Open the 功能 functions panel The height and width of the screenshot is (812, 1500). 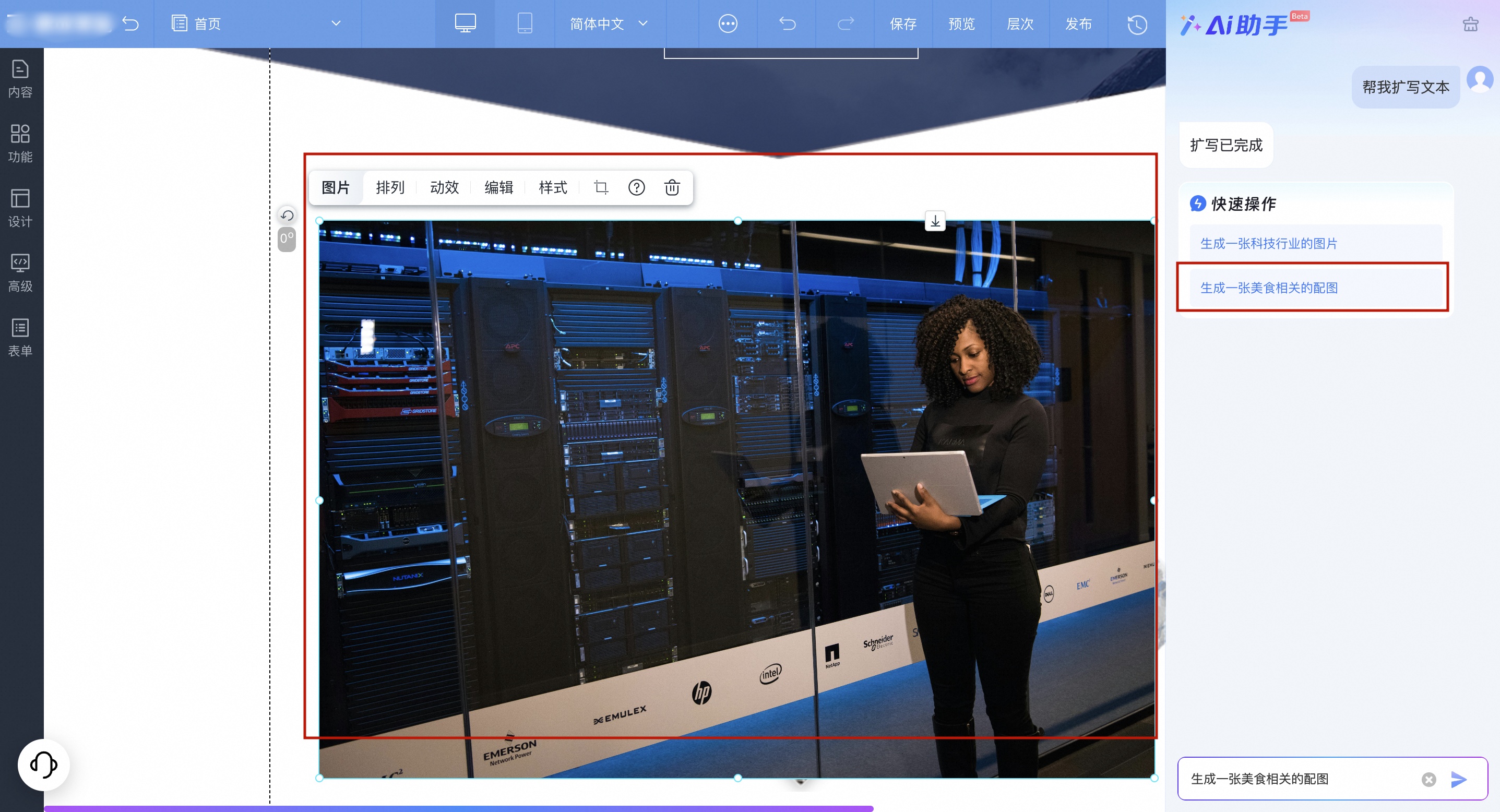pos(20,144)
